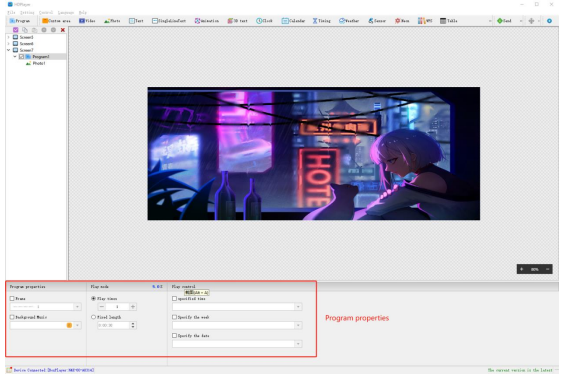Image resolution: width=566 pixels, height=380 pixels.
Task: Add an Animation item from the toolbar
Action: (207, 21)
